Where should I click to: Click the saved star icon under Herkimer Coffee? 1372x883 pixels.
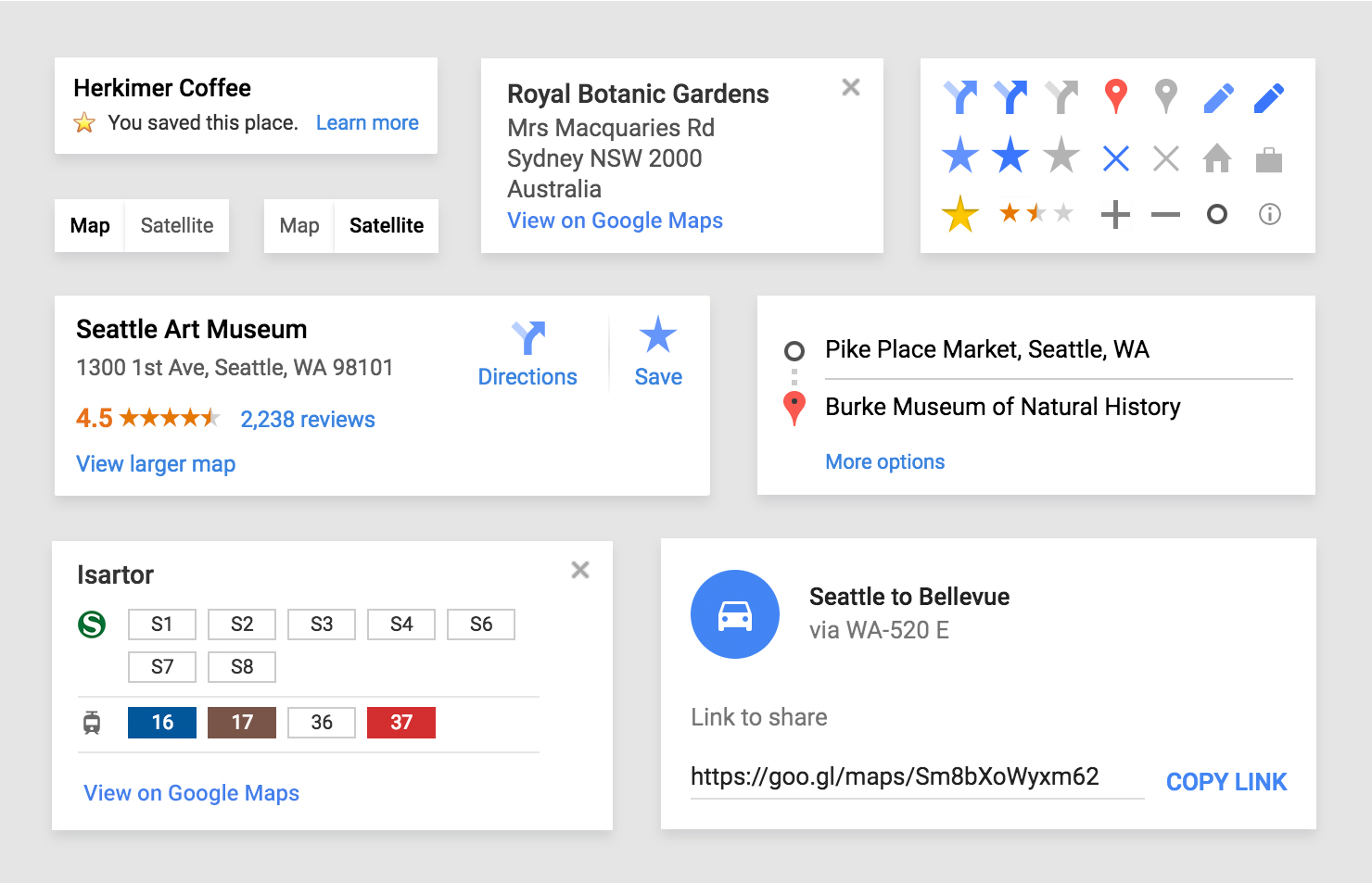[x=84, y=122]
